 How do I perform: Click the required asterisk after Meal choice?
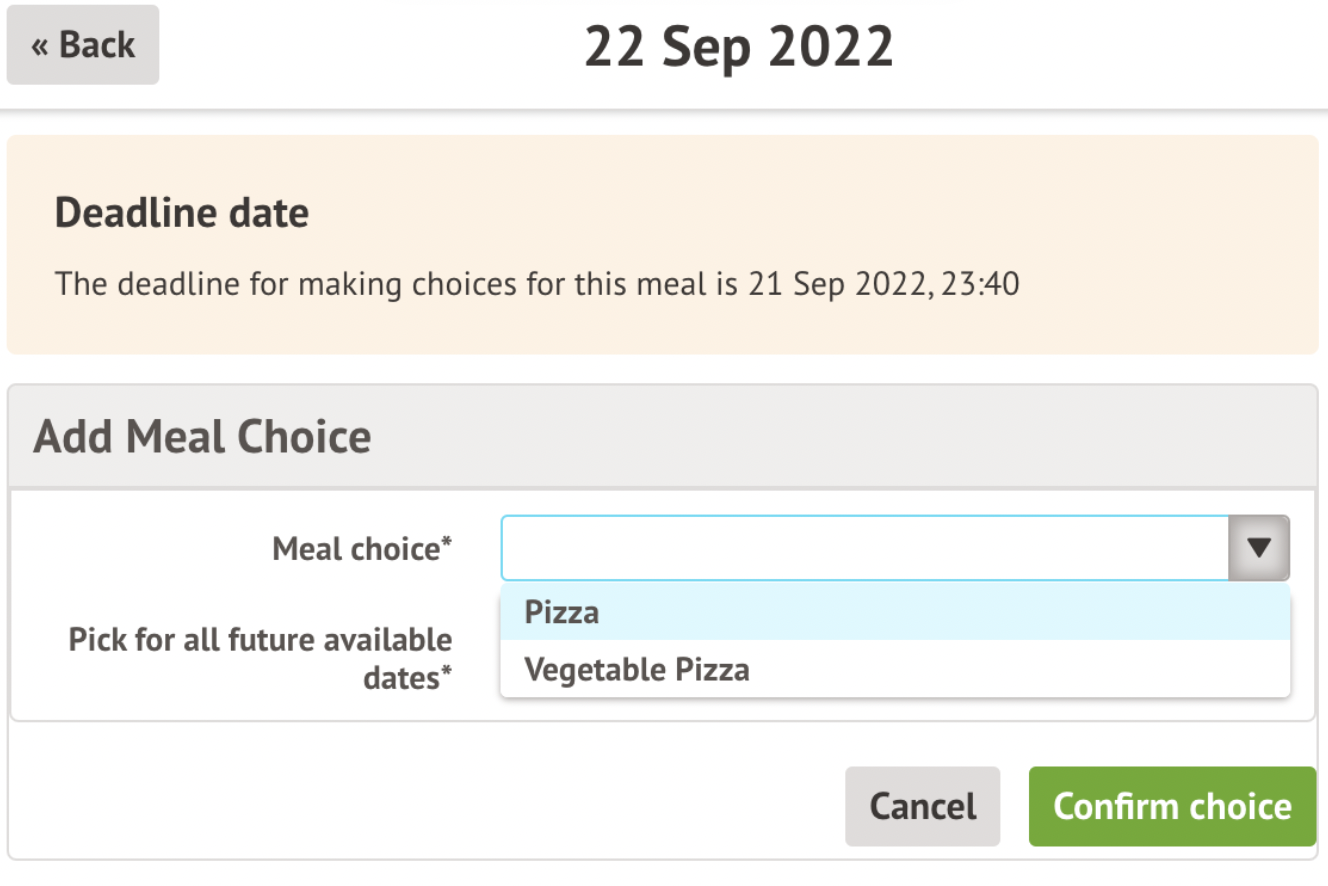[448, 543]
